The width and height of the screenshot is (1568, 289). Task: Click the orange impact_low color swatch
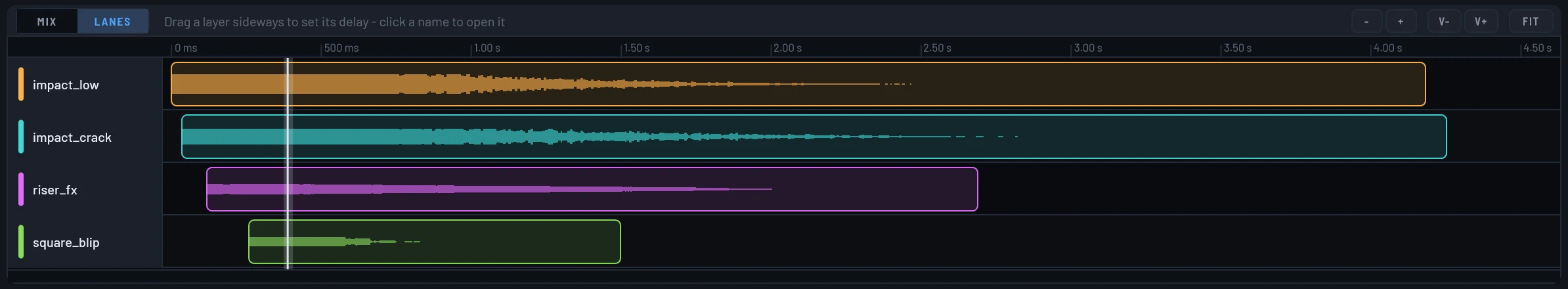coord(21,84)
